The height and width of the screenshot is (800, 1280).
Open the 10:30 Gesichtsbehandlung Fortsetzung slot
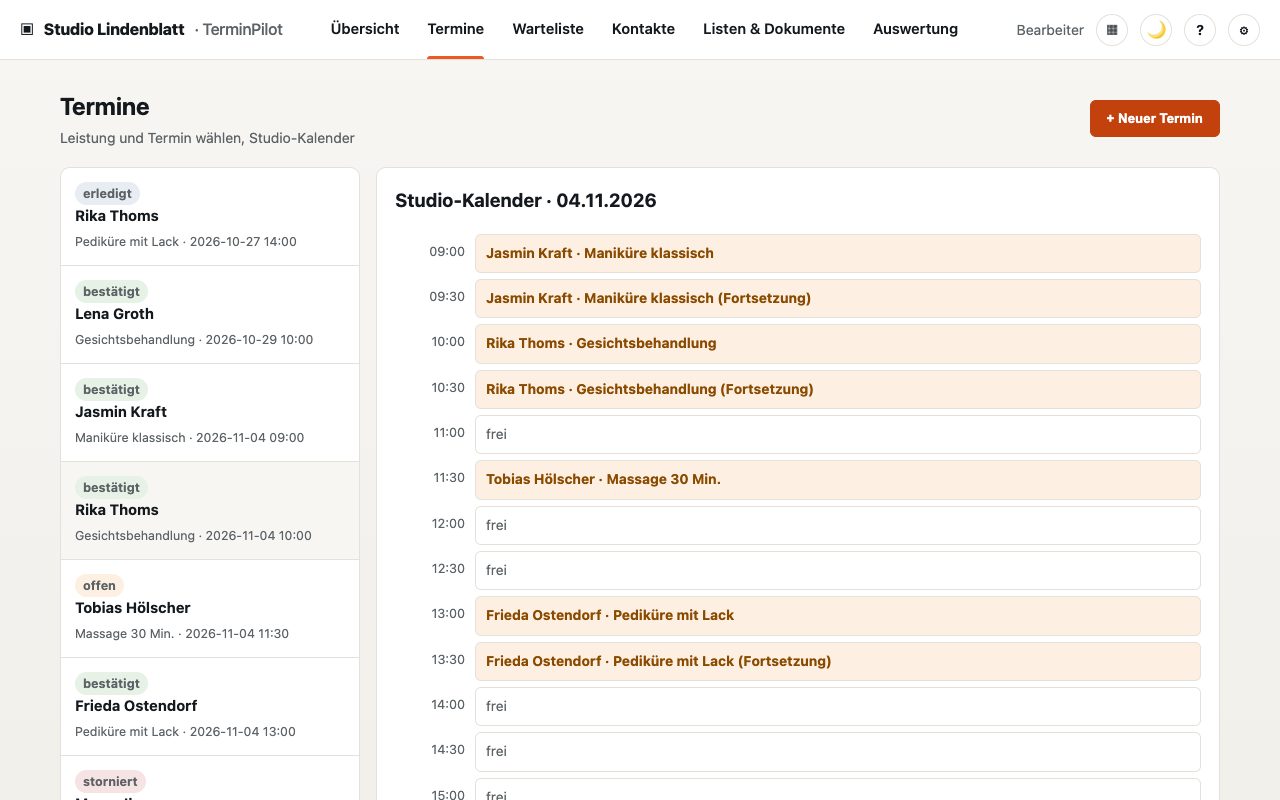tap(838, 389)
